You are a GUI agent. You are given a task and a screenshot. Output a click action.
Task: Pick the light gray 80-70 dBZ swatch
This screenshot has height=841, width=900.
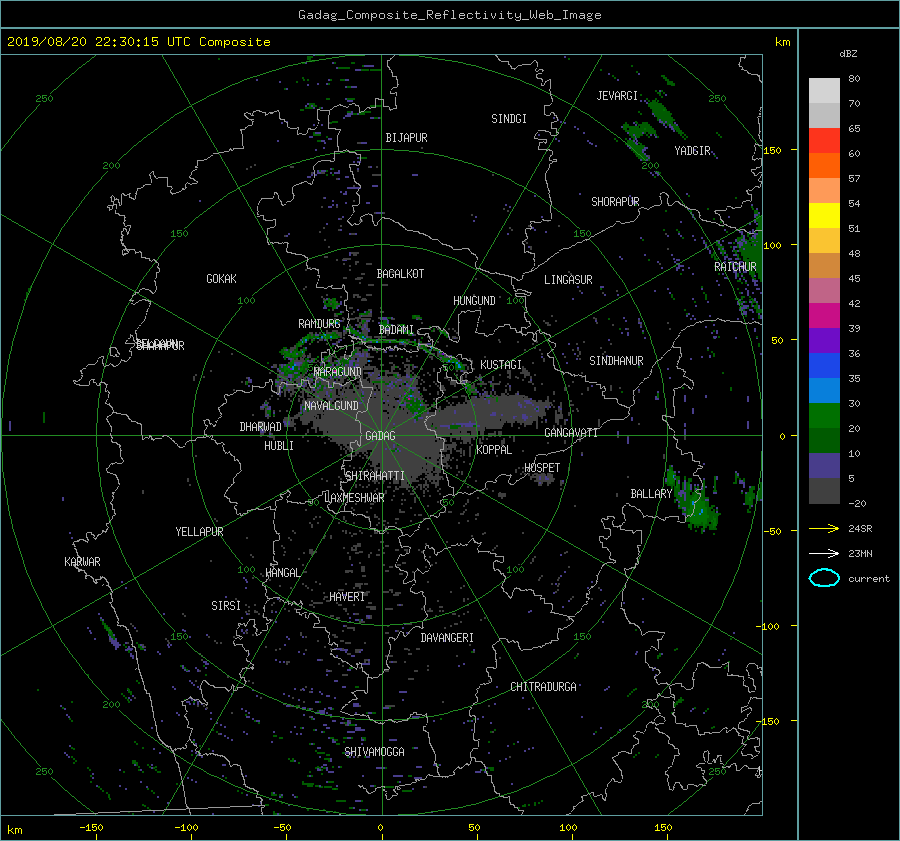coord(824,91)
